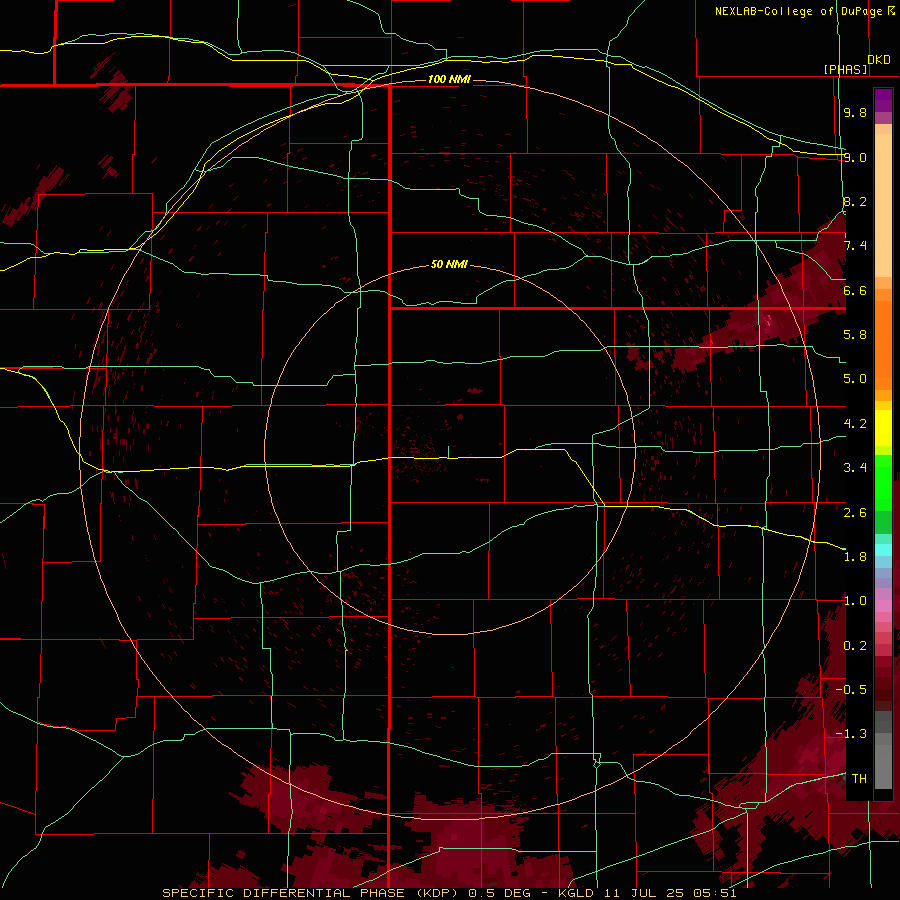Viewport: 900px width, 900px height.
Task: Click the 9.8 value on color scale
Action: [x=855, y=112]
